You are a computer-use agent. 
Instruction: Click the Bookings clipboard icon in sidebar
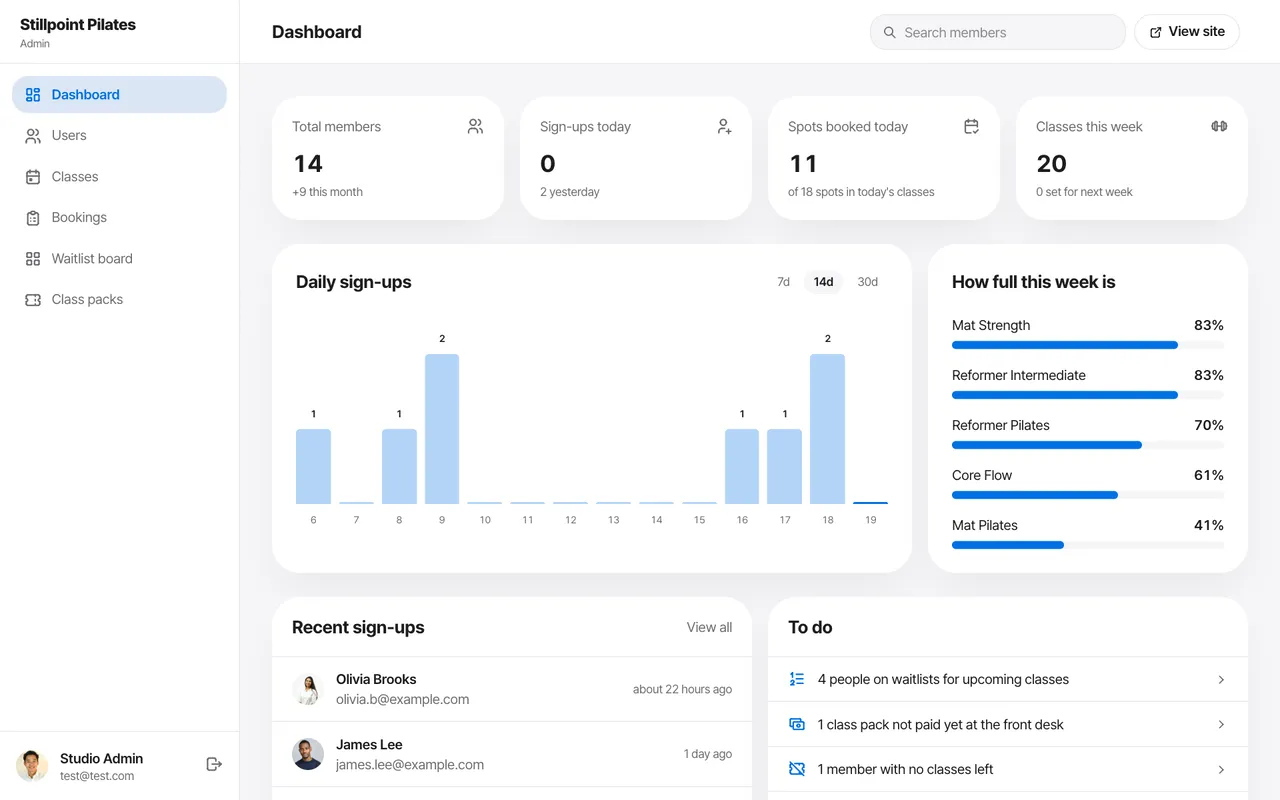click(33, 218)
